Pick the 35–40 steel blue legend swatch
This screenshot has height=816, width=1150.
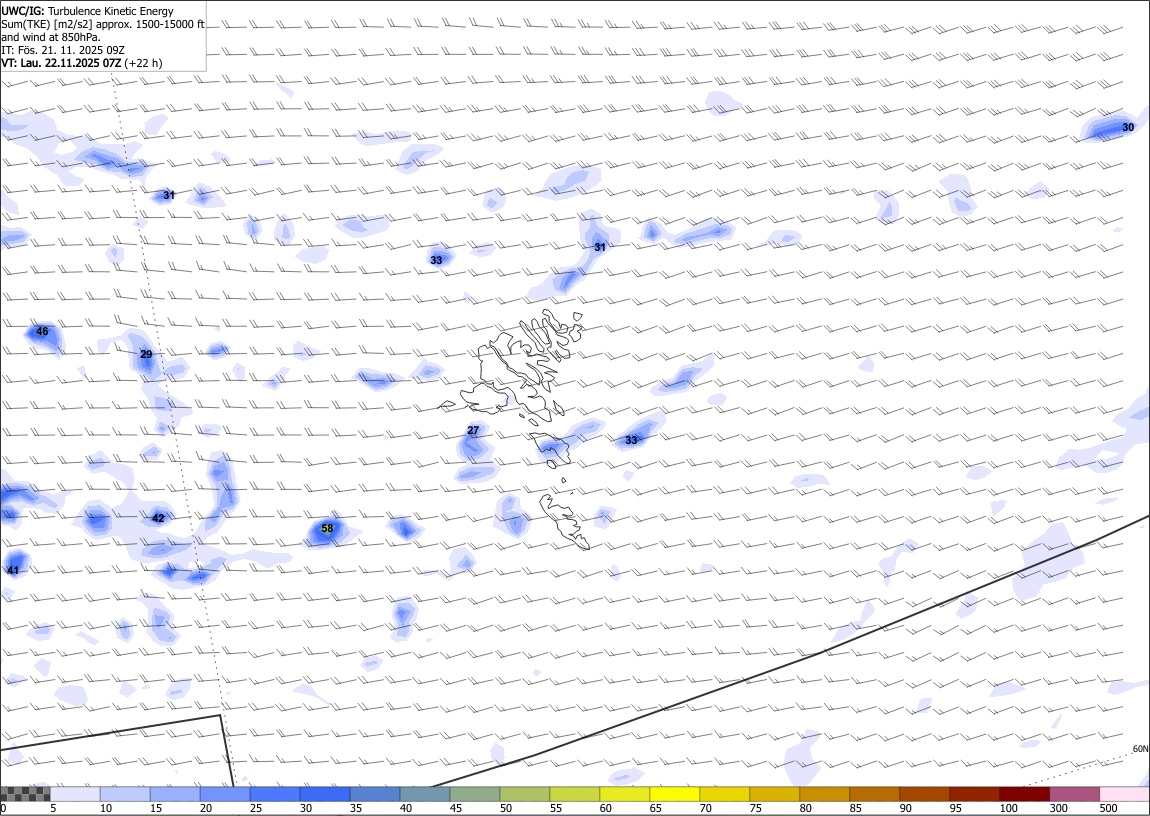pos(375,794)
